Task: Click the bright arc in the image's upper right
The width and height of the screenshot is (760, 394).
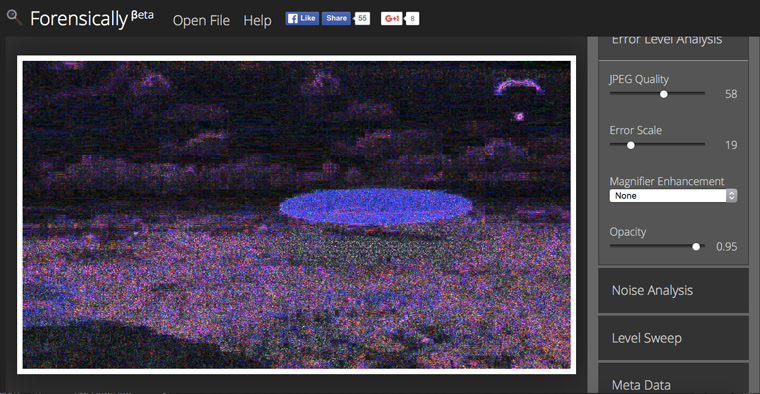Action: pyautogui.click(x=518, y=86)
